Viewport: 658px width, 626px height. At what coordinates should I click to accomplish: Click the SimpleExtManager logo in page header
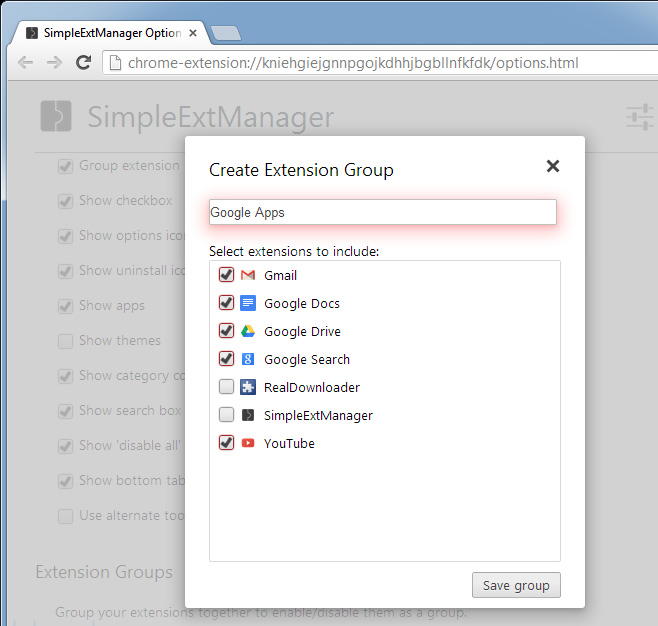tap(56, 116)
